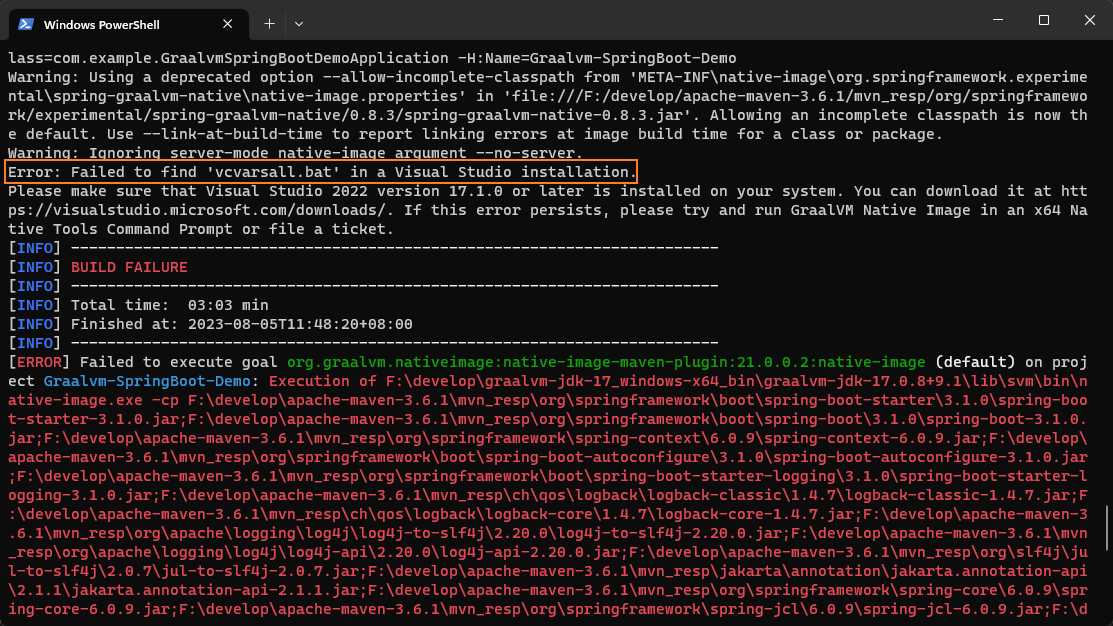This screenshot has width=1113, height=626.
Task: Click the PowerShell icon in the tab
Action: tap(26, 24)
